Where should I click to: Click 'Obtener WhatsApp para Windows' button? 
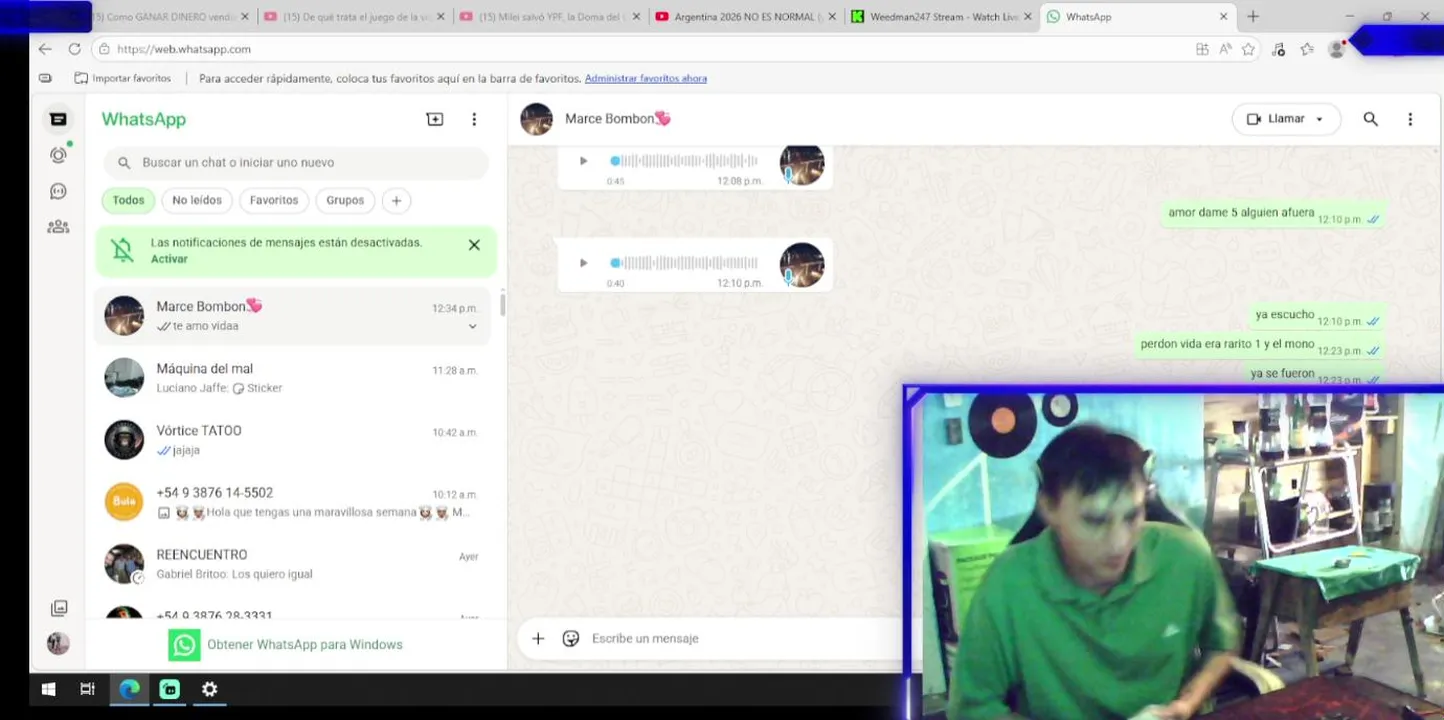(286, 645)
